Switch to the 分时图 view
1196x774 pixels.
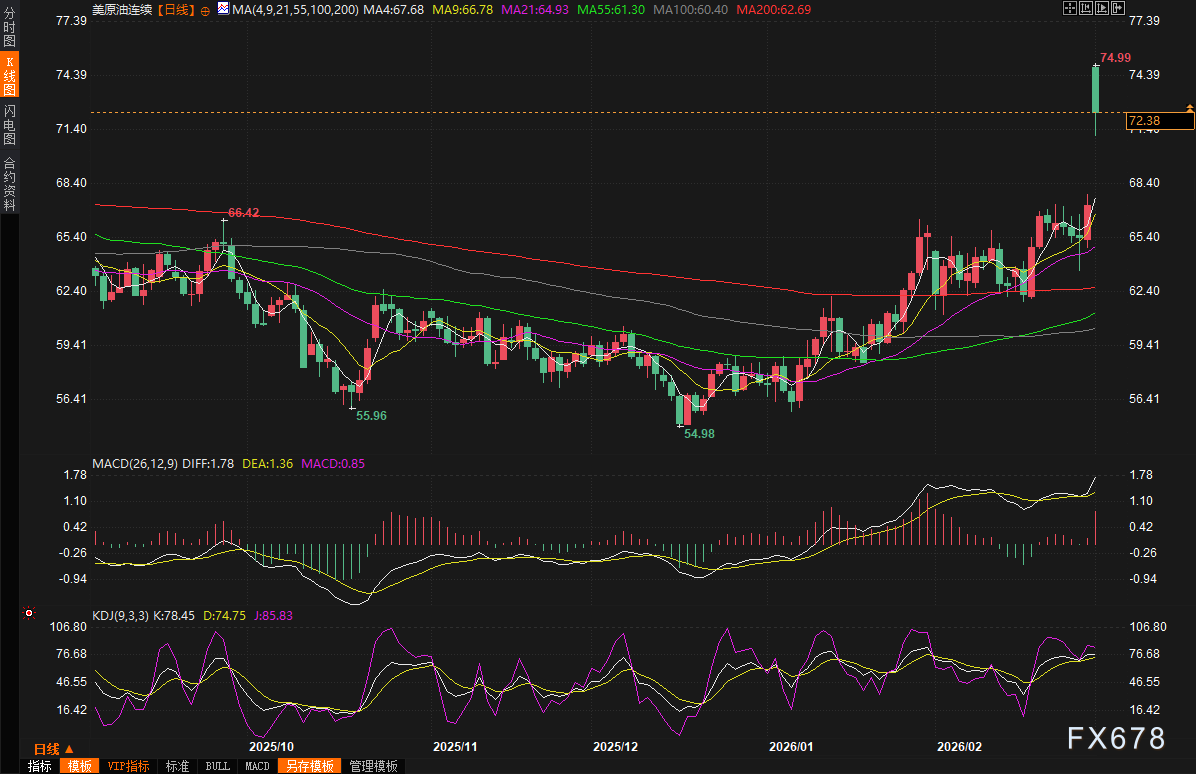(9, 25)
